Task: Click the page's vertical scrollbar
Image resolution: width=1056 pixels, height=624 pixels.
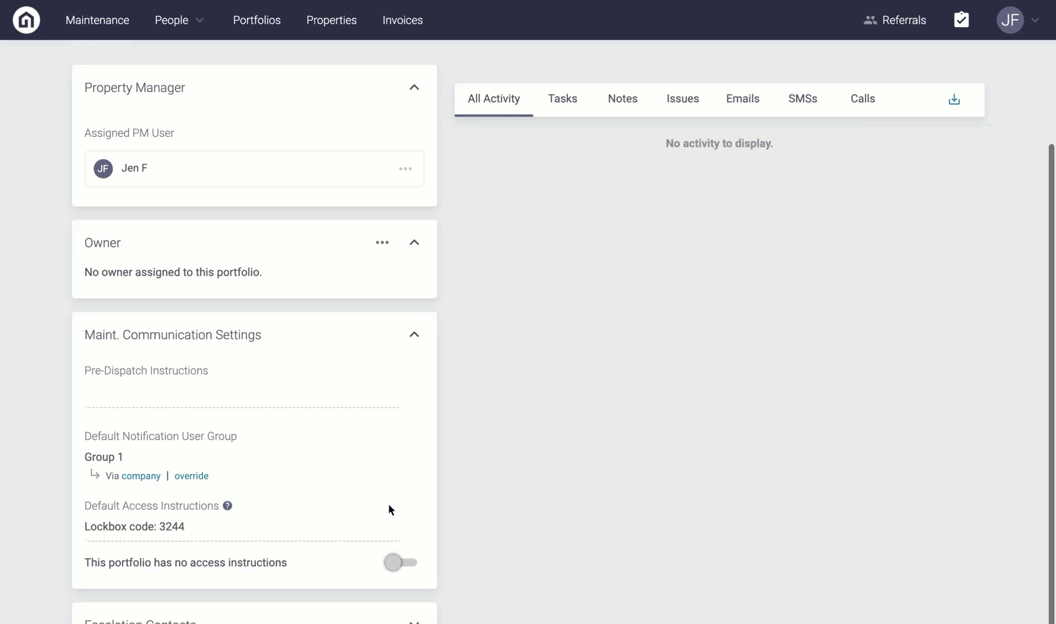Action: point(1051,380)
